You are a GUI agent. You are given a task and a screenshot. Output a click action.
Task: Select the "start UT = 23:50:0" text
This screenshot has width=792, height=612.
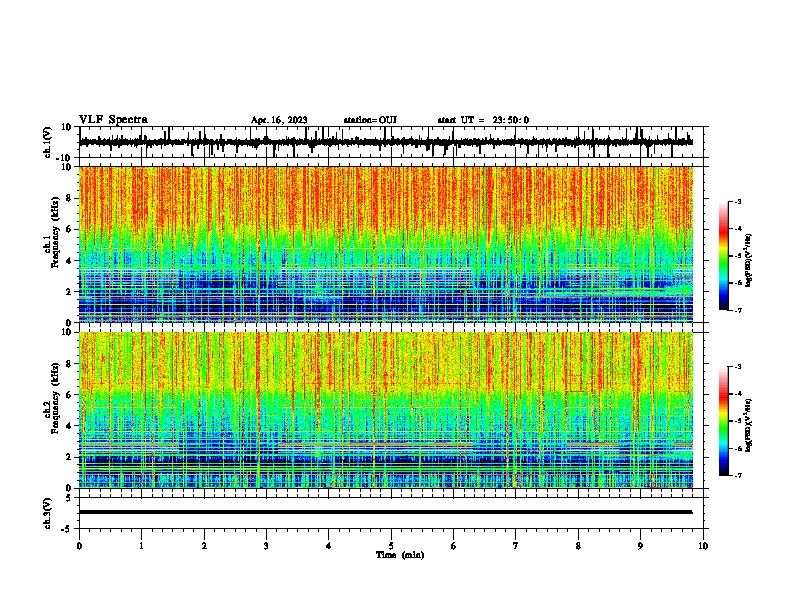click(x=483, y=120)
